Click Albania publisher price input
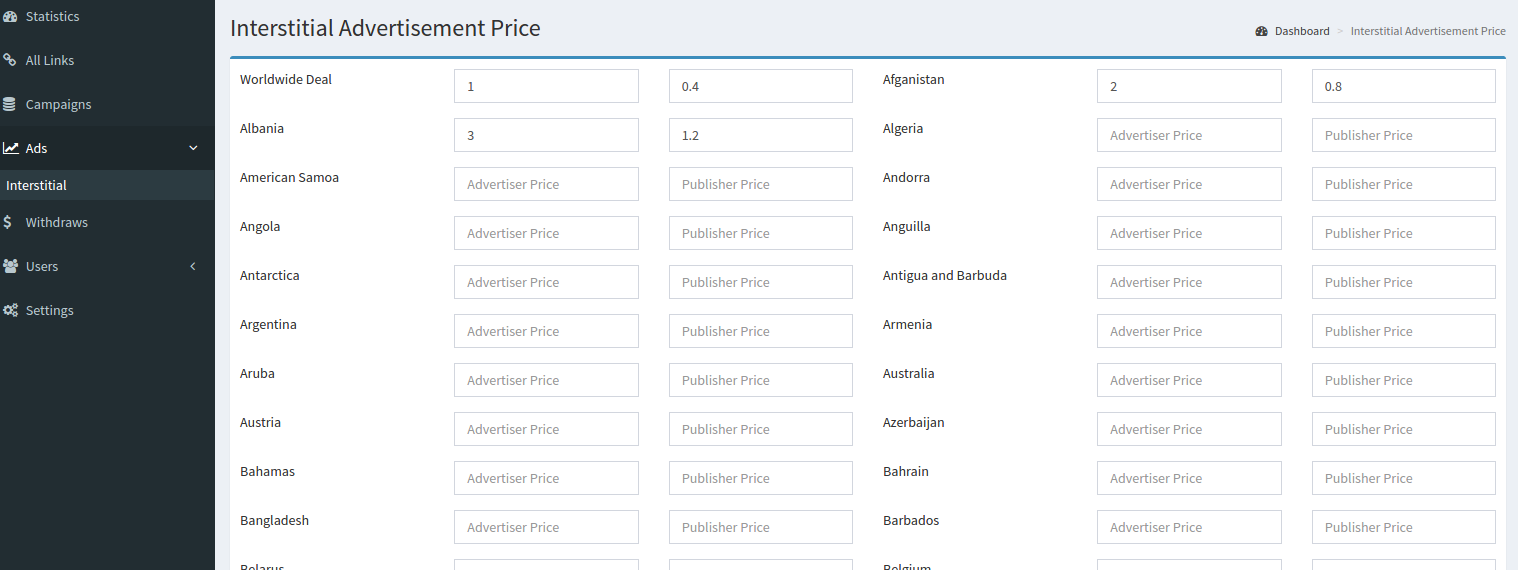 [x=760, y=136]
